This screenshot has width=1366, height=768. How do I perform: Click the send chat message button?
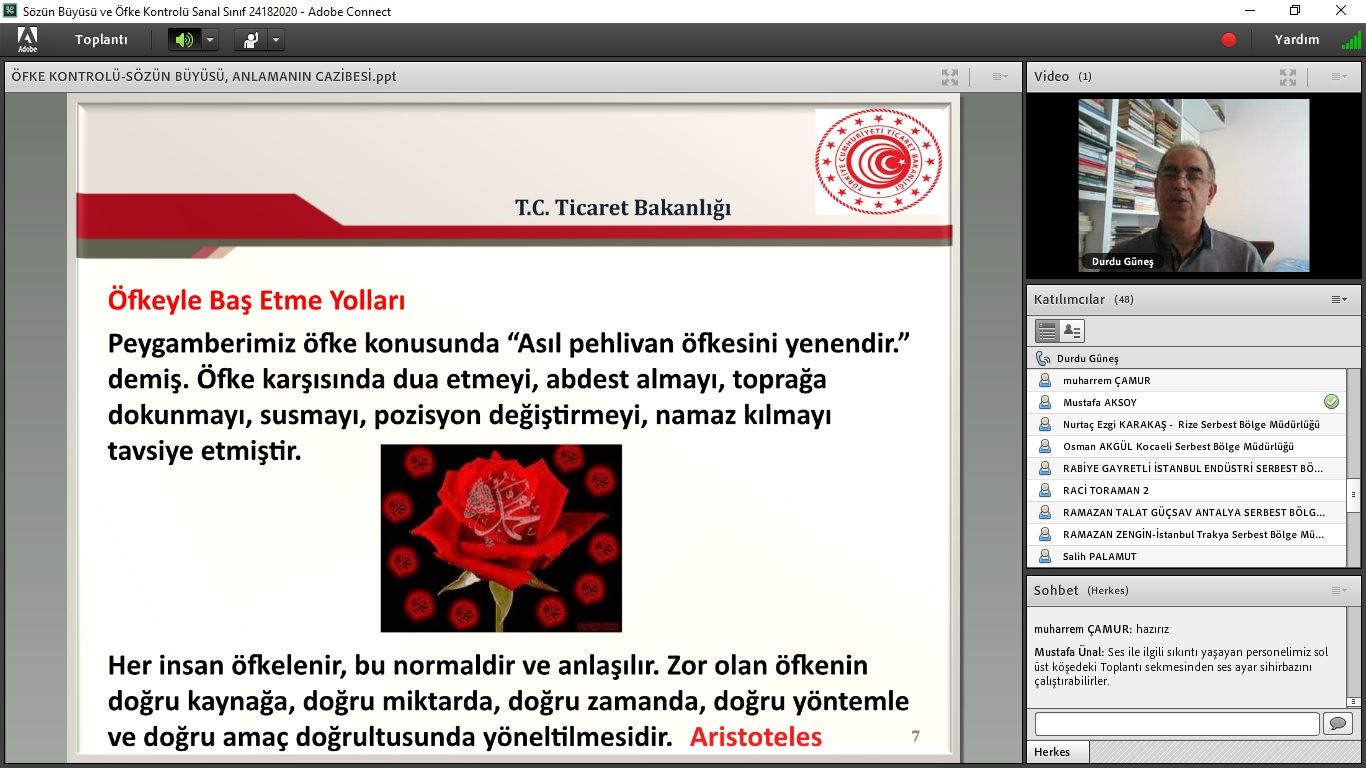(1336, 723)
